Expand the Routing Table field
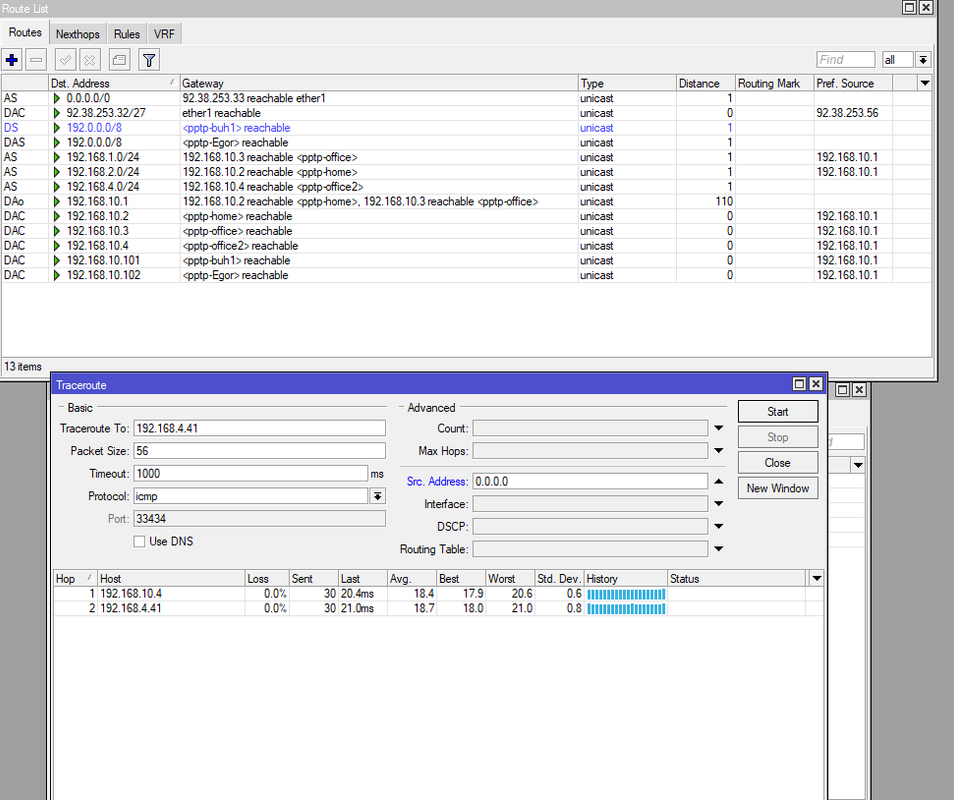 coord(719,549)
